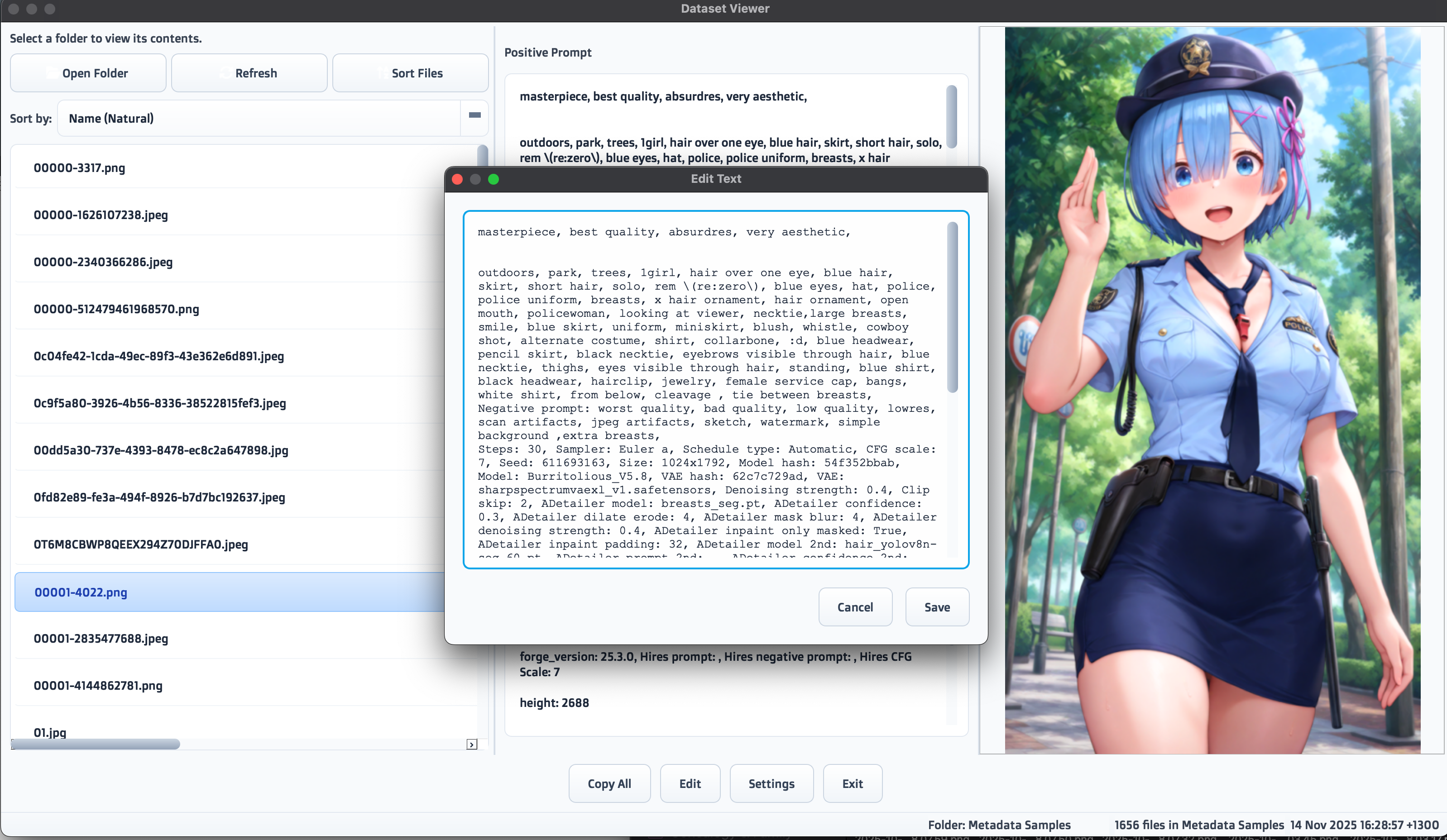The width and height of the screenshot is (1447, 840).
Task: Select 00dd5a30-737e-4393-8478-ec8c2a647898.jpg in the list
Action: pyautogui.click(x=161, y=450)
